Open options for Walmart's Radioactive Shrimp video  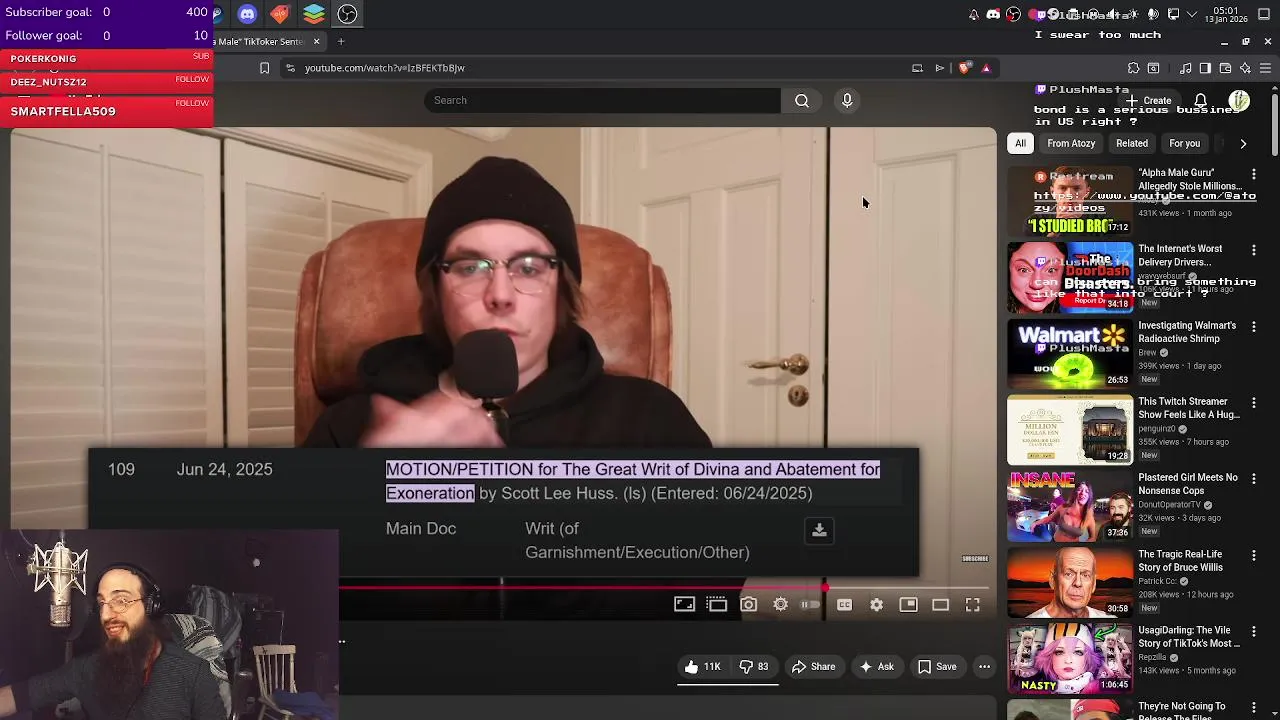pyautogui.click(x=1253, y=327)
